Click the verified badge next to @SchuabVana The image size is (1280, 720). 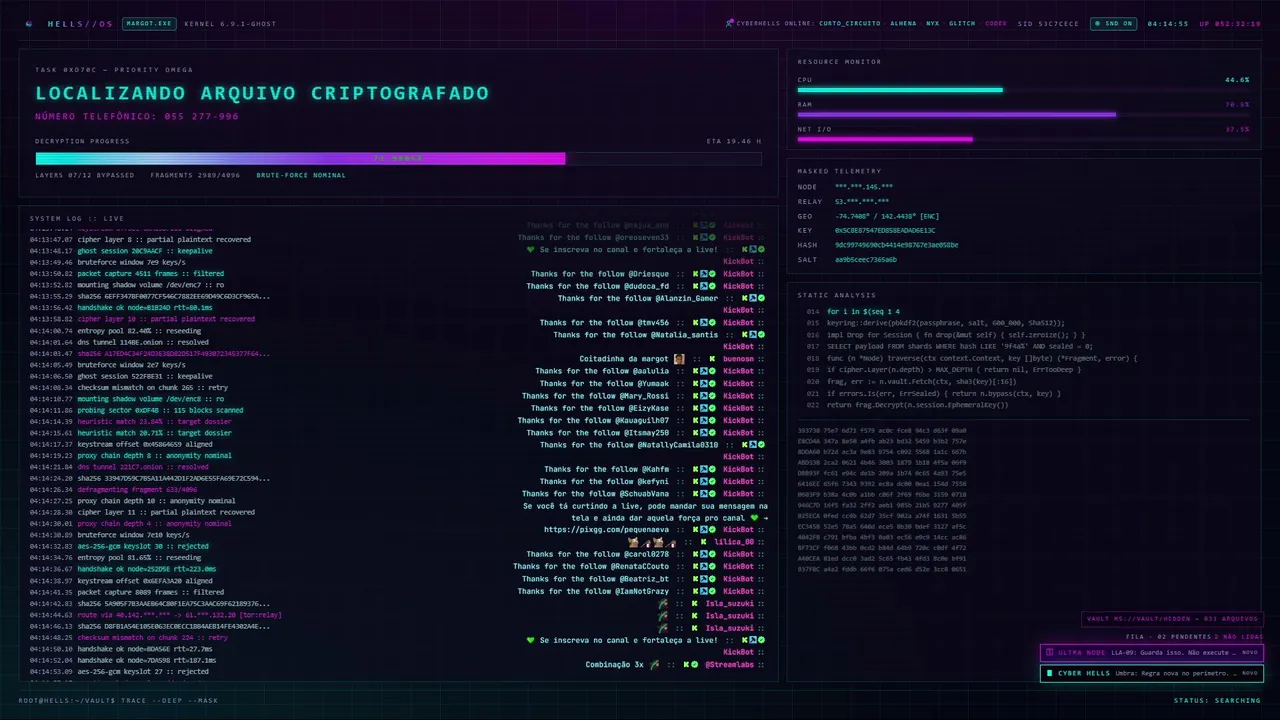point(713,494)
